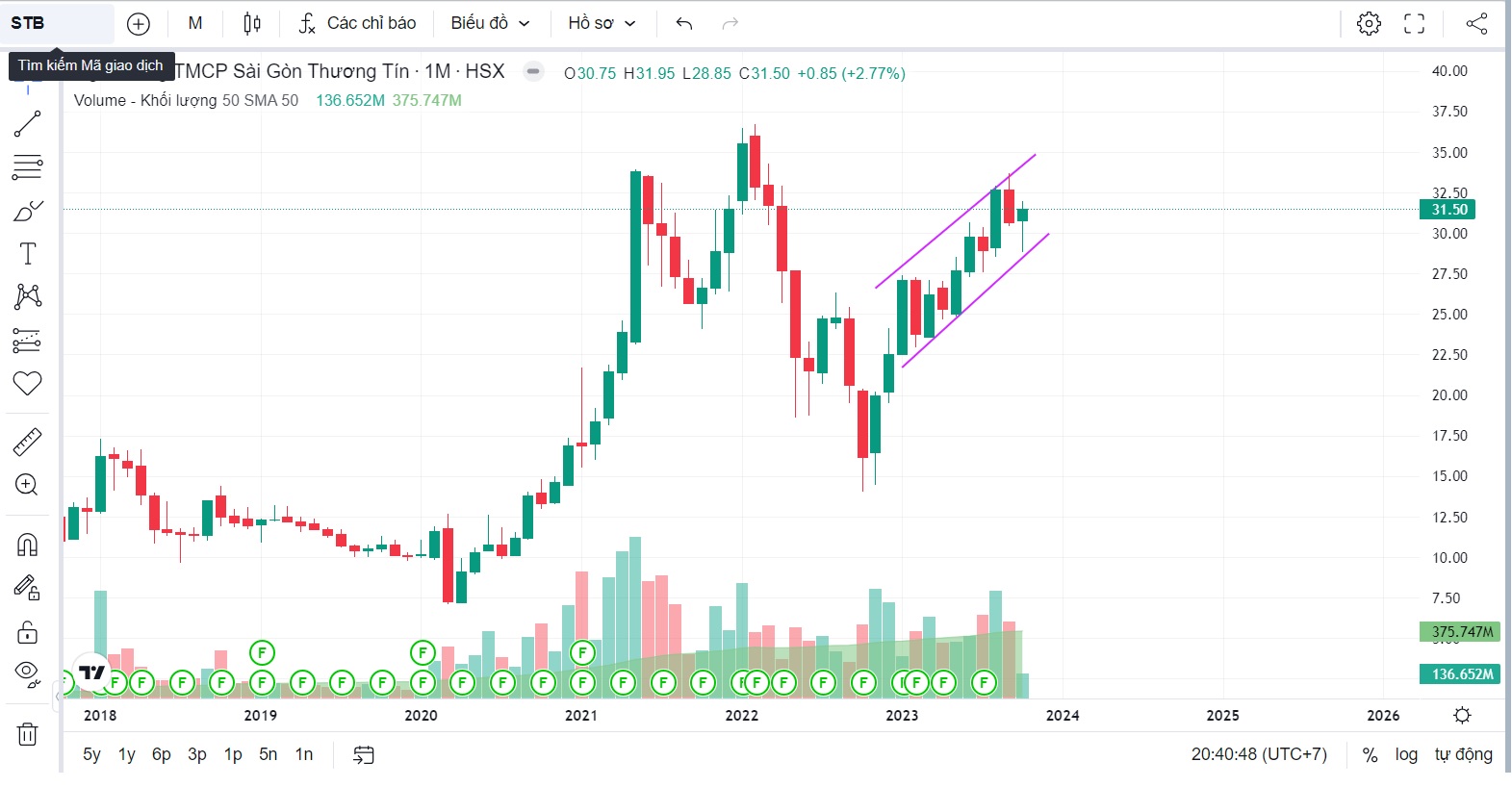1512x787 pixels.
Task: Enter fullscreen mode
Action: 1414,23
